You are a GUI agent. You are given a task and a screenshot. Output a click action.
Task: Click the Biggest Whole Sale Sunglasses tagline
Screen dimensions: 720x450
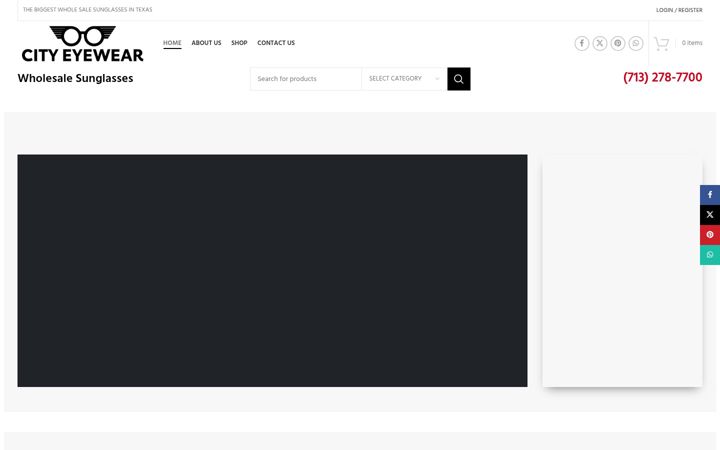[x=87, y=9]
